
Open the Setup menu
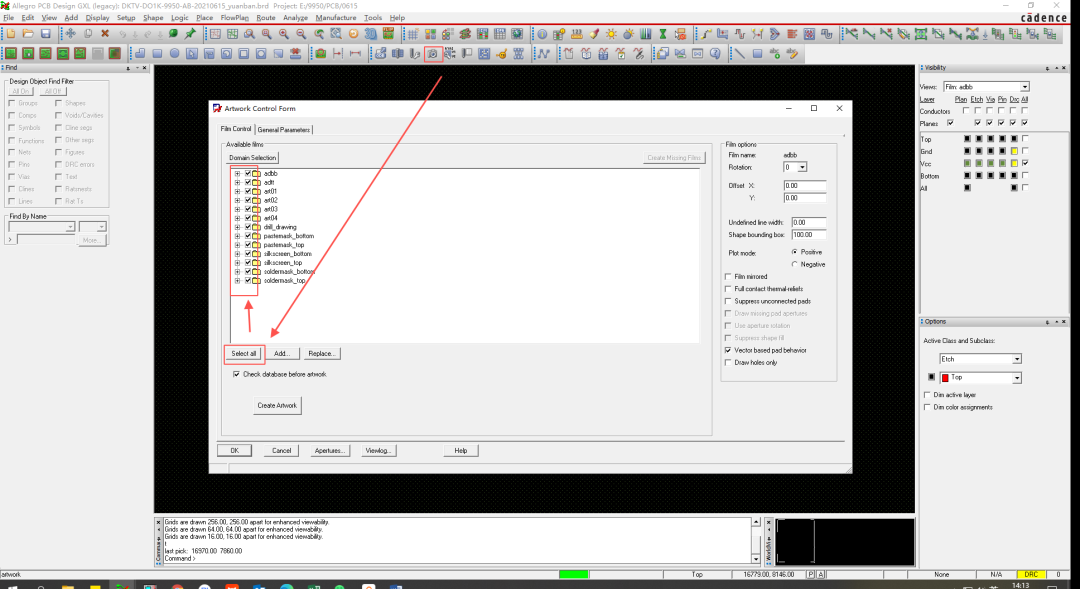coord(126,18)
